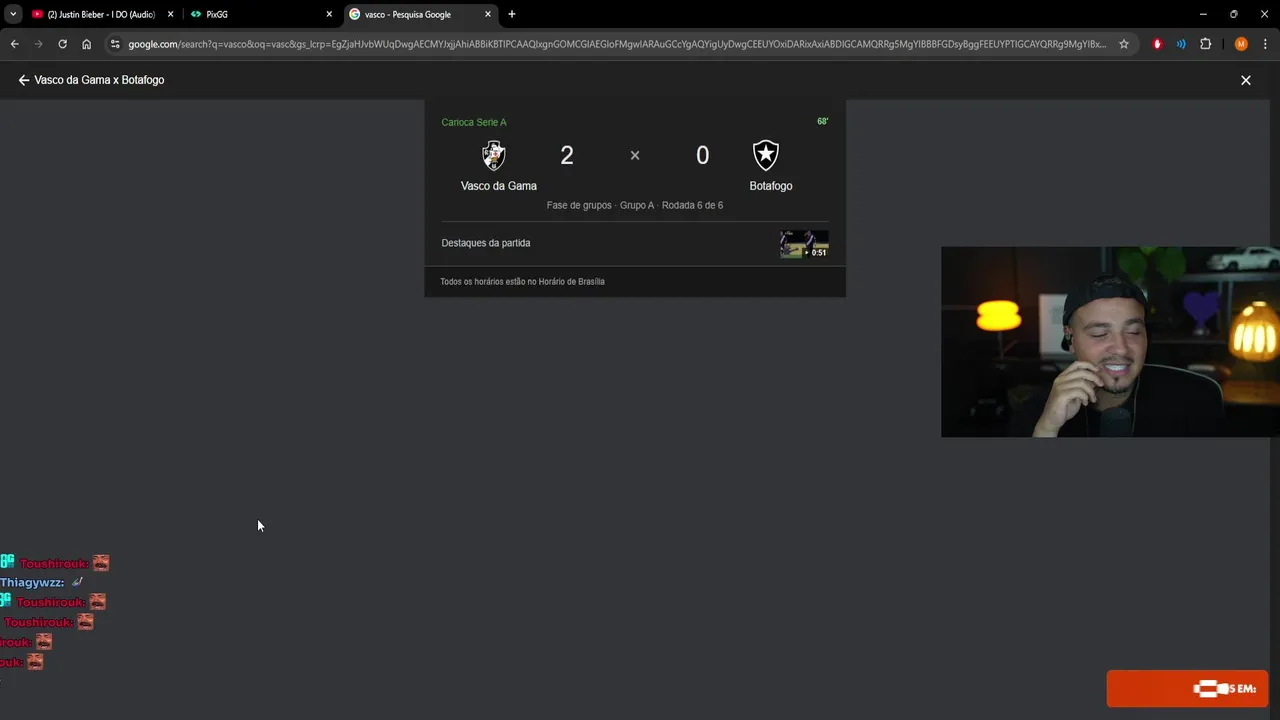
Task: Close the PixGG tab
Action: click(x=329, y=14)
